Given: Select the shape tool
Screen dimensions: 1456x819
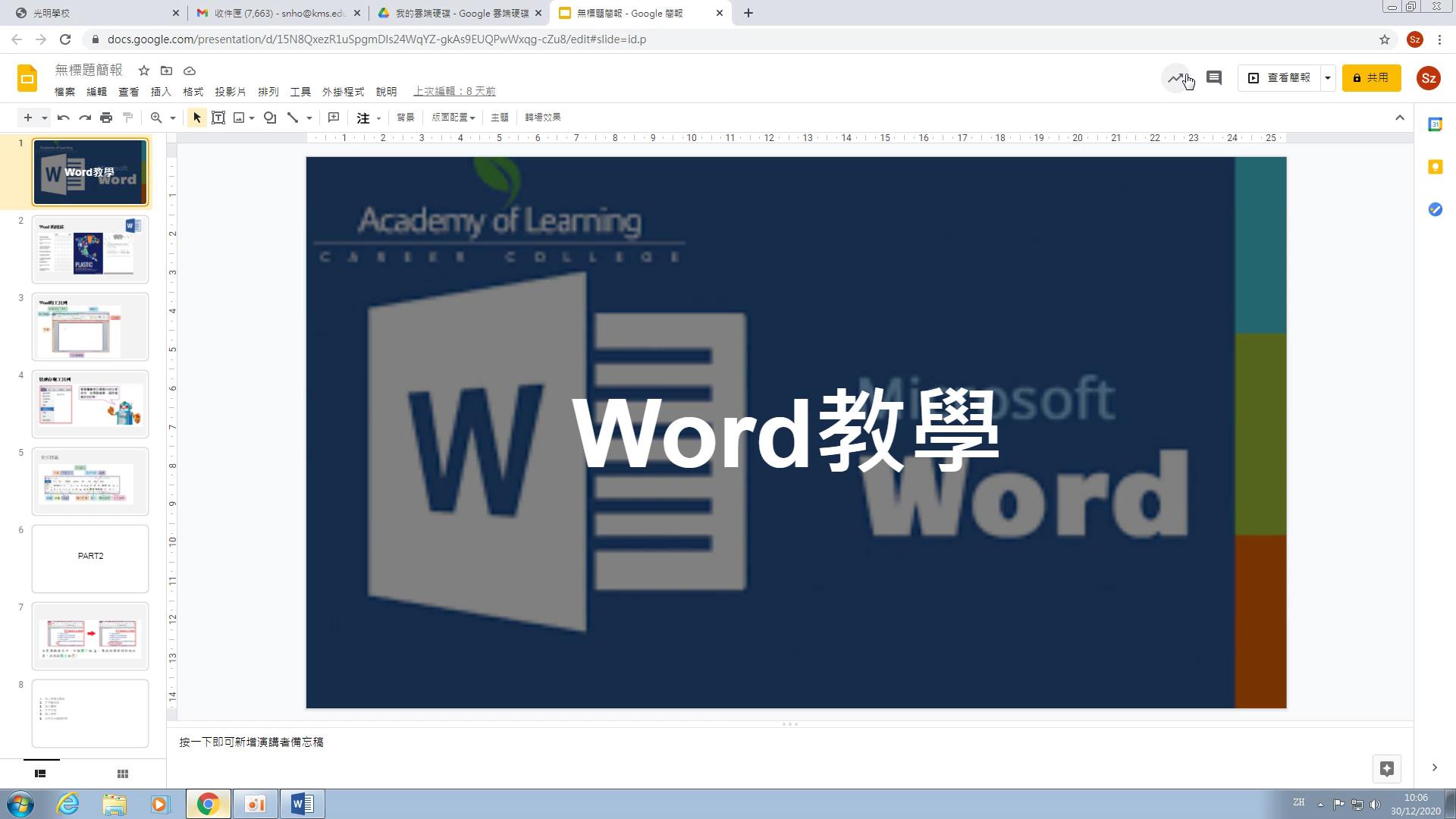Looking at the screenshot, I should pos(270,118).
